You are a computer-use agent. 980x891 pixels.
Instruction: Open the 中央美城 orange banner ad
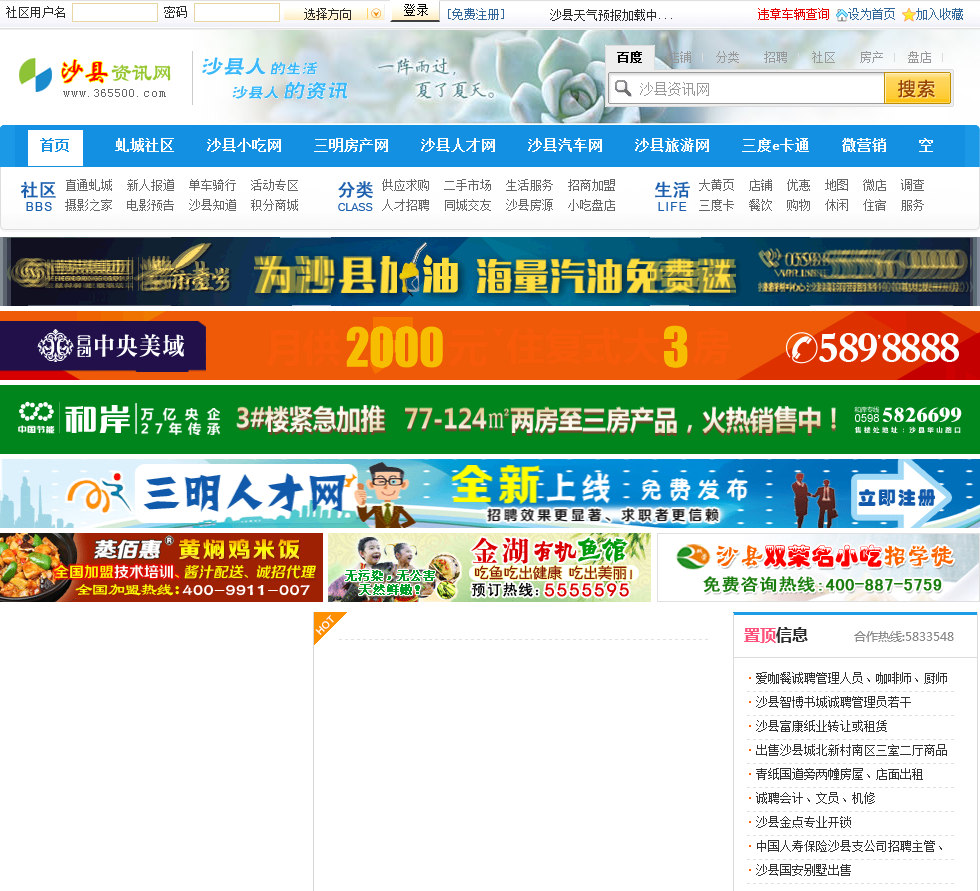pyautogui.click(x=490, y=346)
